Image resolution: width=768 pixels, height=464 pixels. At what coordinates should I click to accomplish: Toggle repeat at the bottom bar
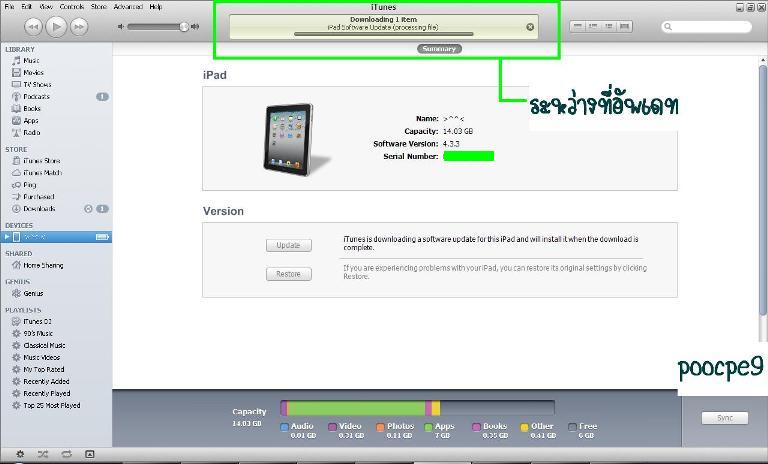[x=66, y=454]
